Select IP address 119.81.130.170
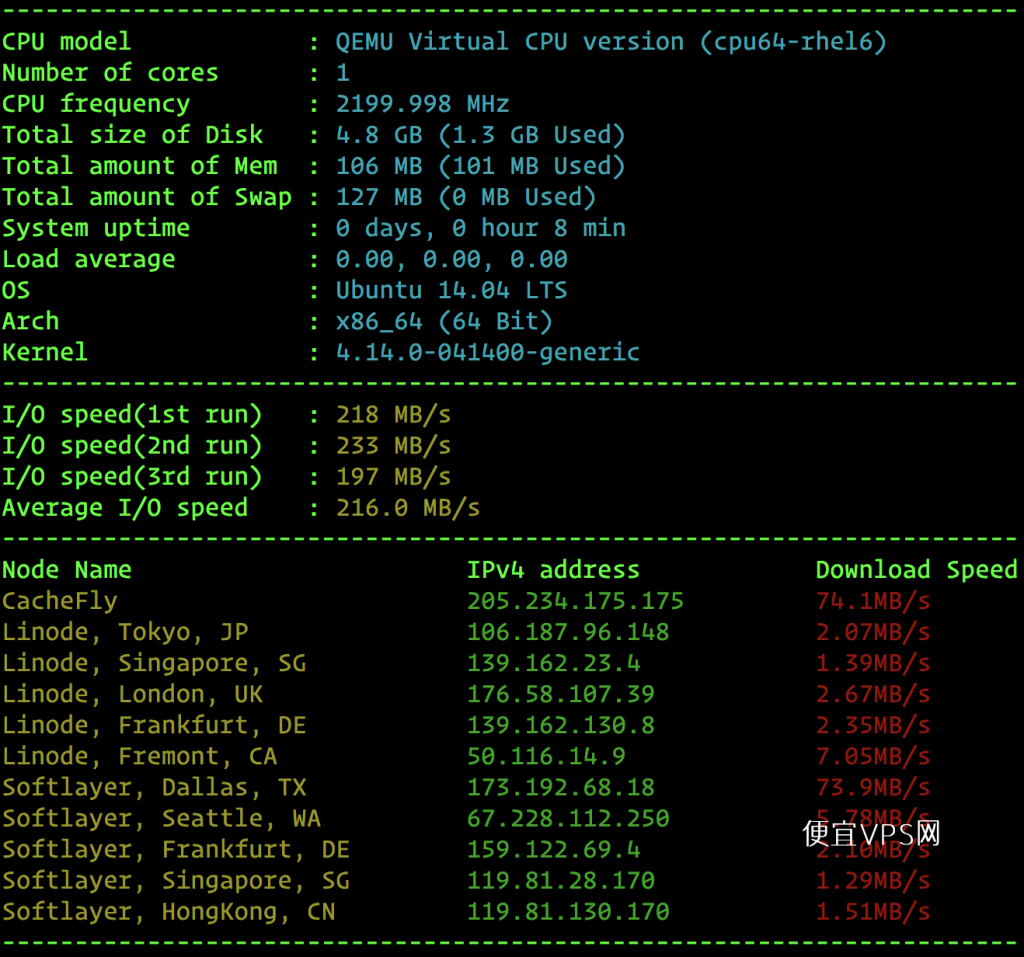1024x957 pixels. click(x=568, y=911)
